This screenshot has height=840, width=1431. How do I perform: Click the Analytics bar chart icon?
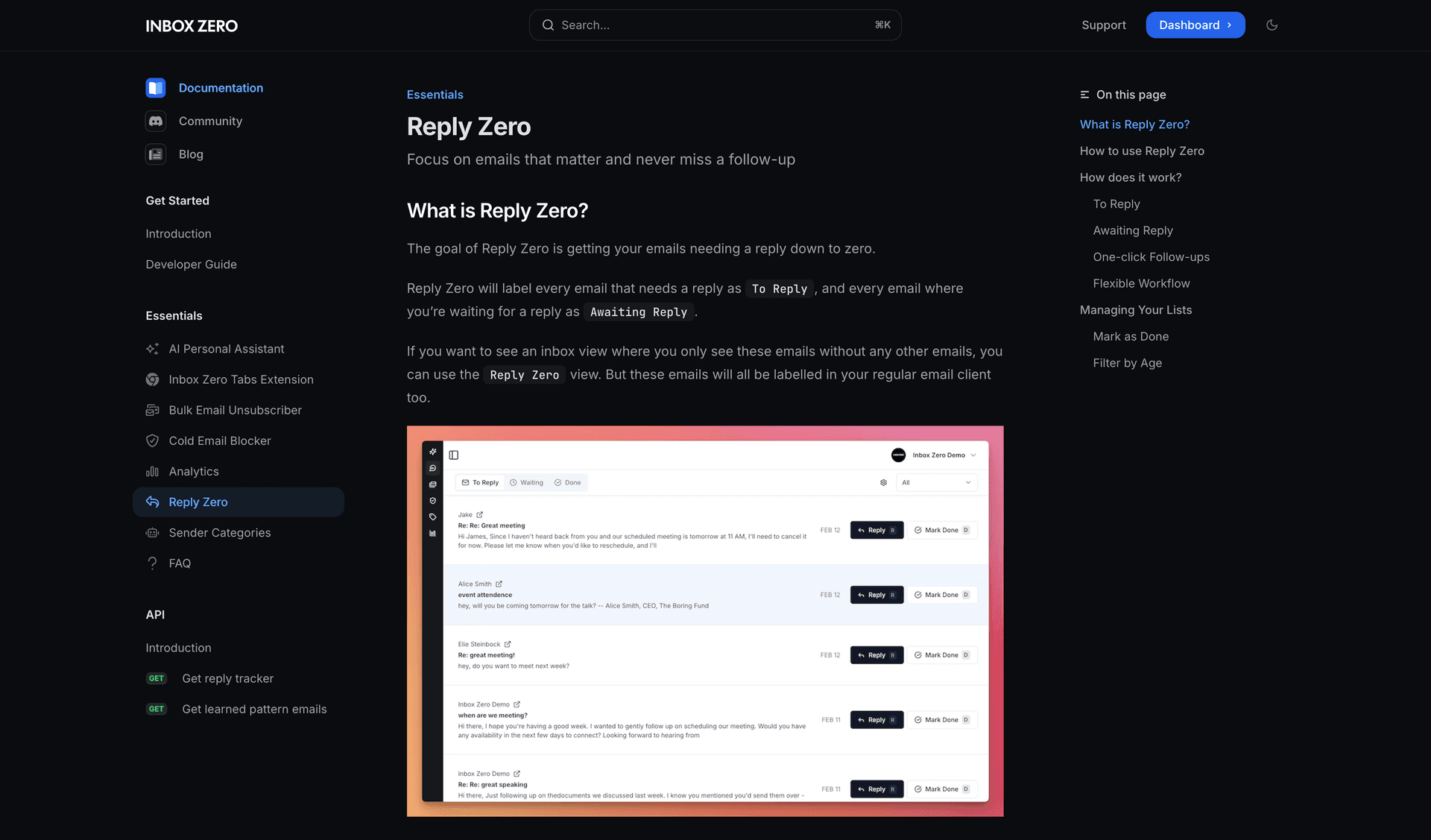[153, 472]
